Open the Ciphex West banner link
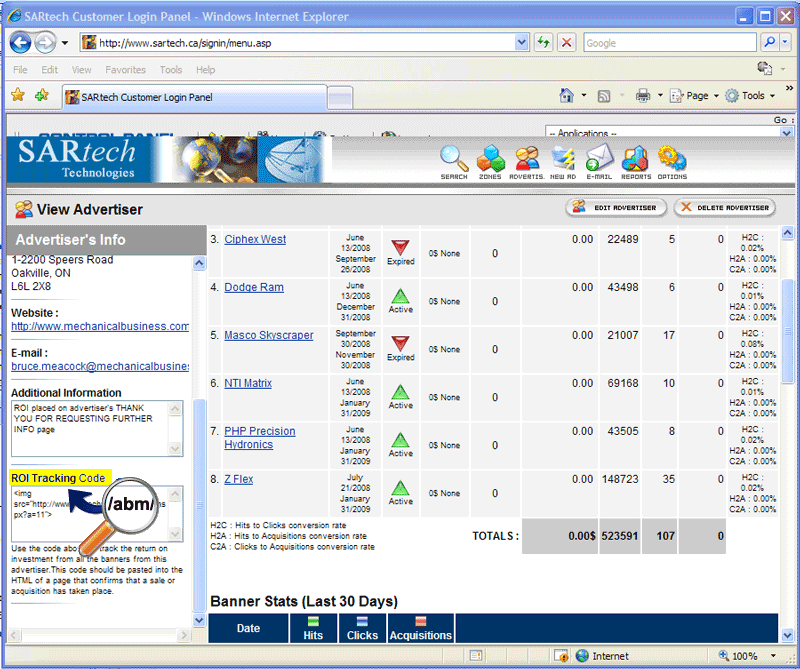The width and height of the screenshot is (800, 669). (255, 239)
